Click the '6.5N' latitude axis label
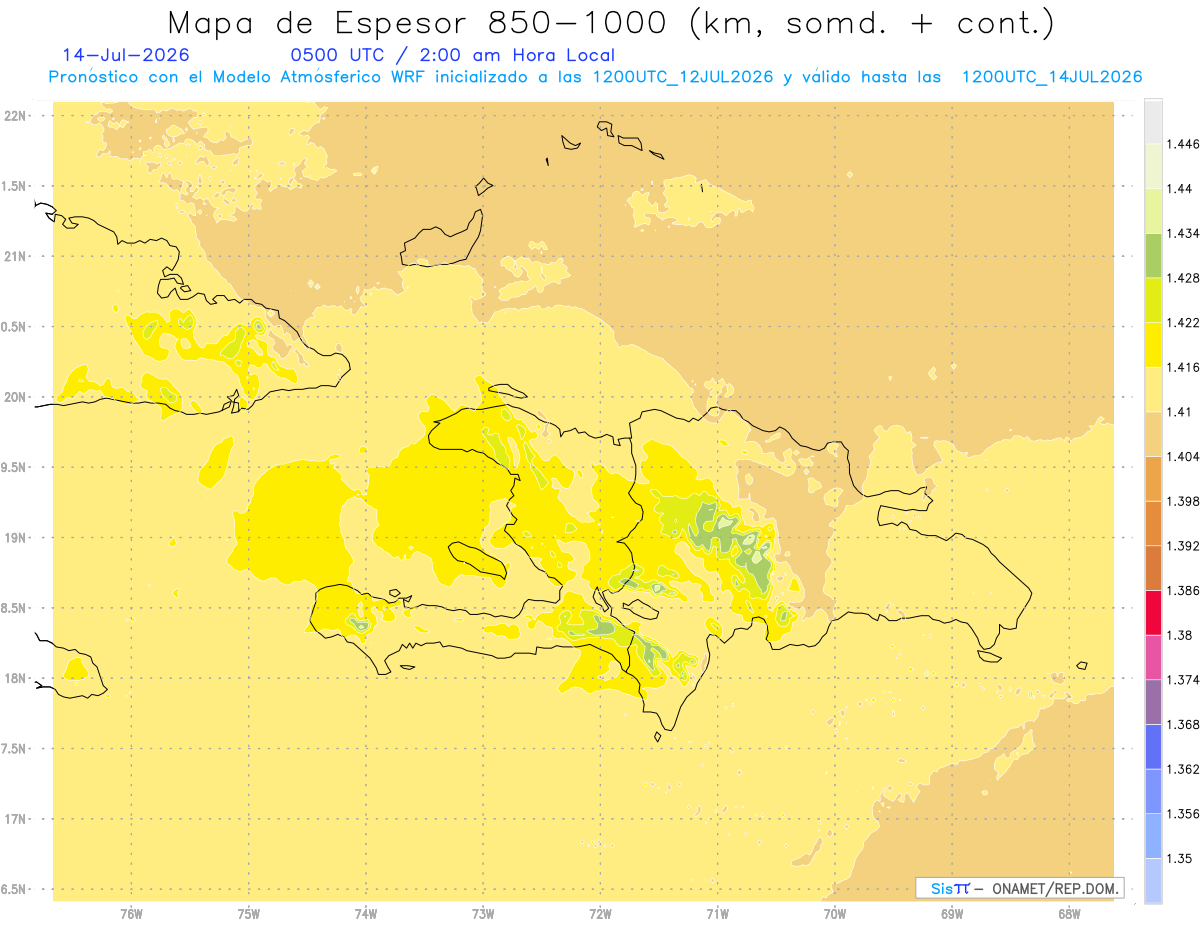This screenshot has width=1200, height=927. coord(15,889)
